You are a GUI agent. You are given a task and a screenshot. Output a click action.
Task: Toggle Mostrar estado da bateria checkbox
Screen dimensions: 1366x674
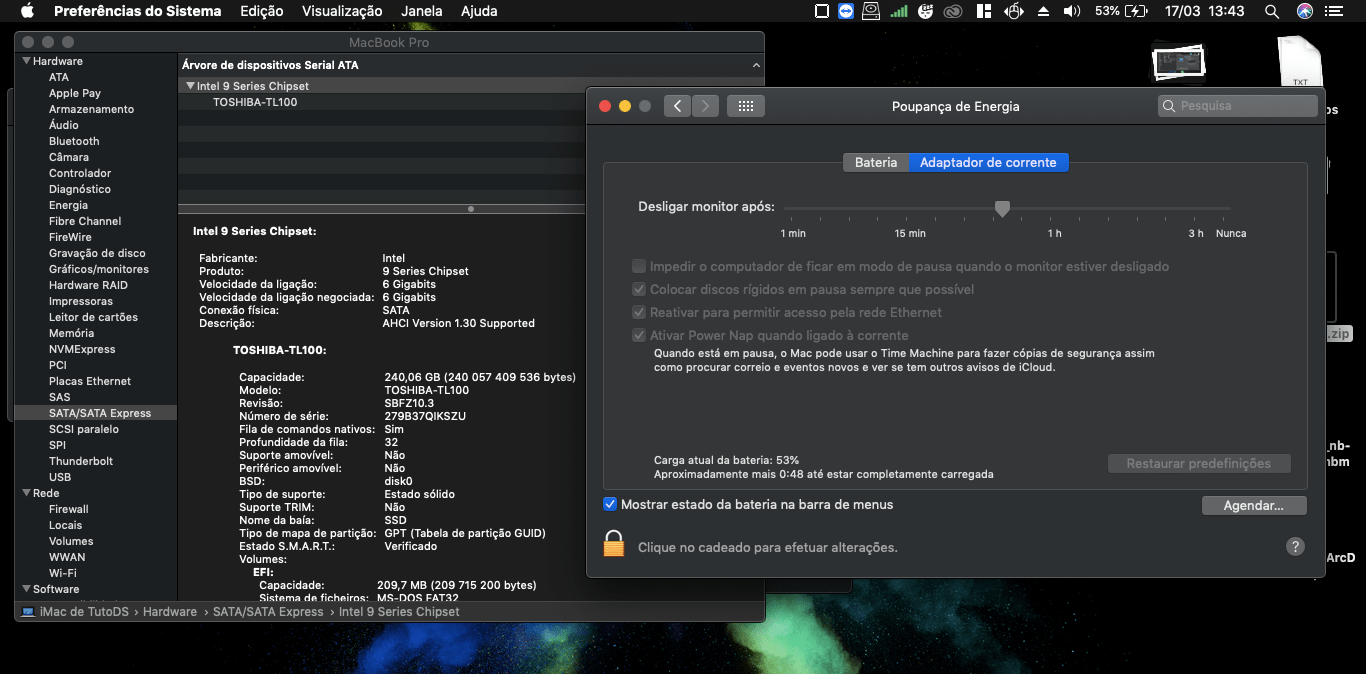click(610, 504)
